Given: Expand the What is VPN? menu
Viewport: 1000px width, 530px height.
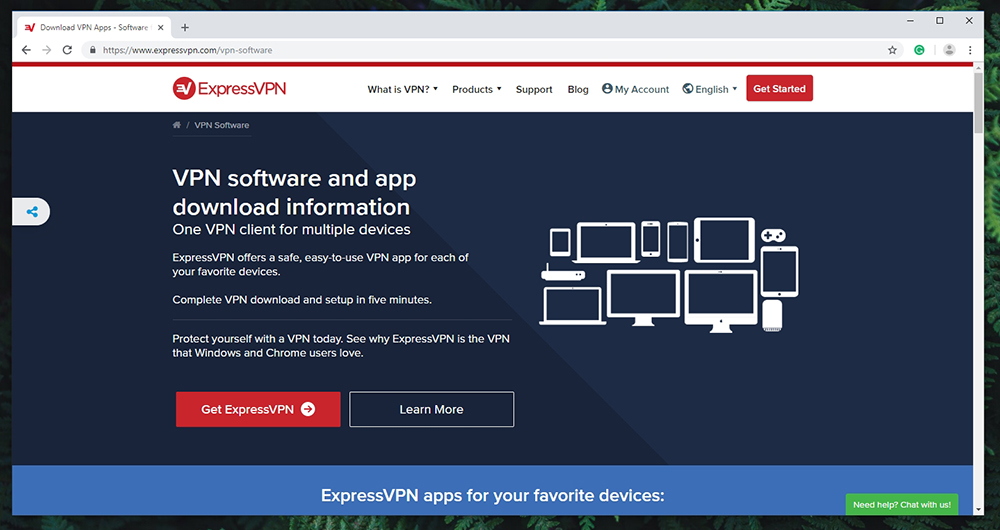Looking at the screenshot, I should [402, 89].
